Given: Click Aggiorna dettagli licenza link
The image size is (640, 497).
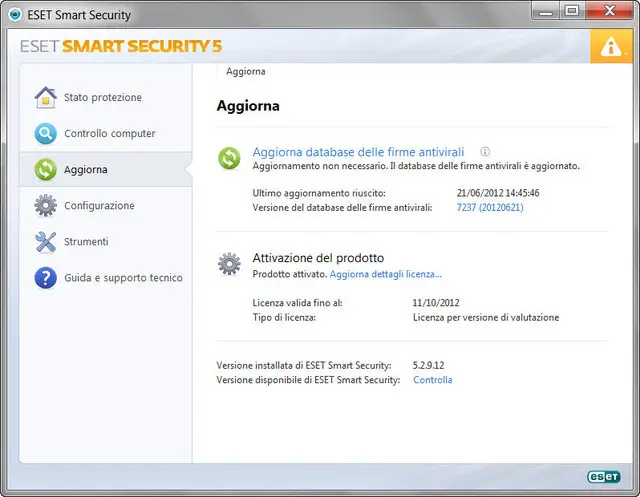Looking at the screenshot, I should pos(386,274).
